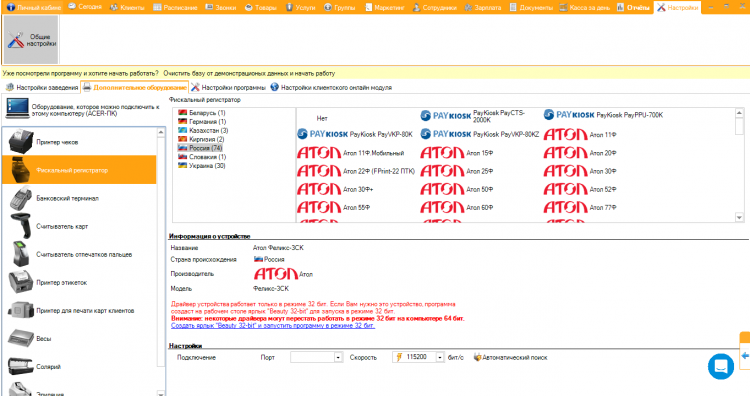Select Атол 11Ф registrar
The height and width of the screenshot is (396, 750).
coord(580,134)
